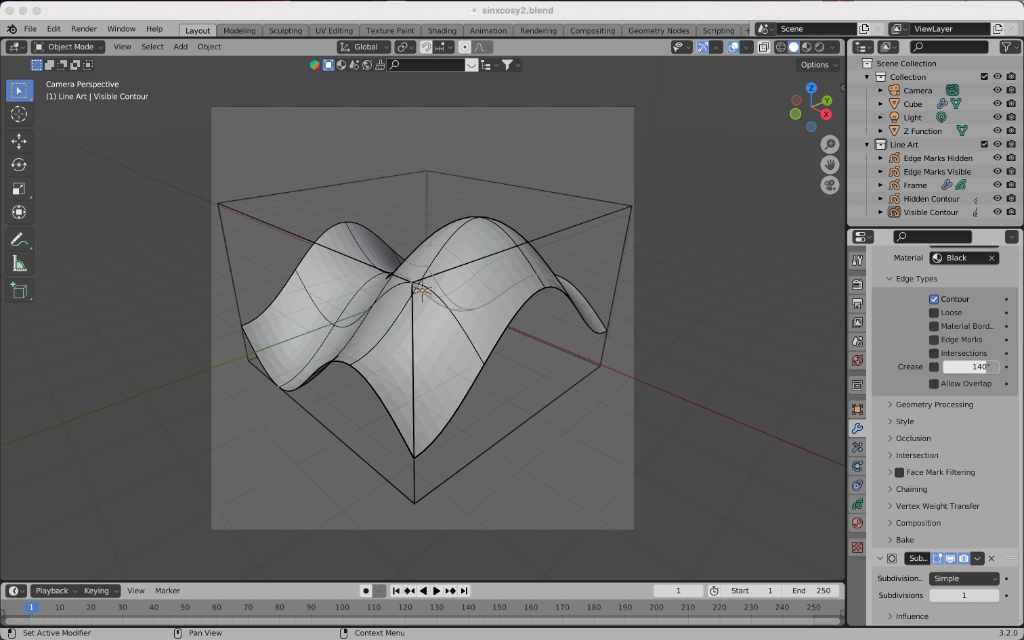This screenshot has height=640, width=1024.
Task: Select the Rotate tool in left toolbar
Action: click(x=19, y=165)
